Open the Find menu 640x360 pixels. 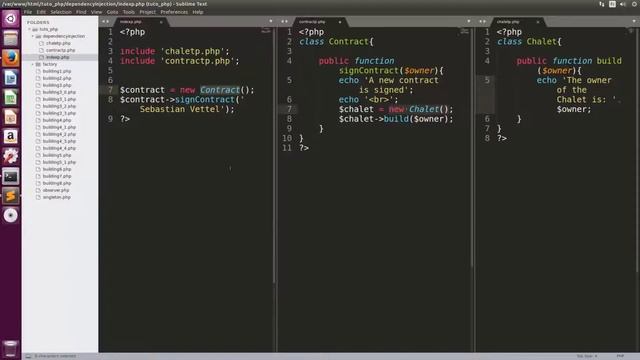pos(81,12)
